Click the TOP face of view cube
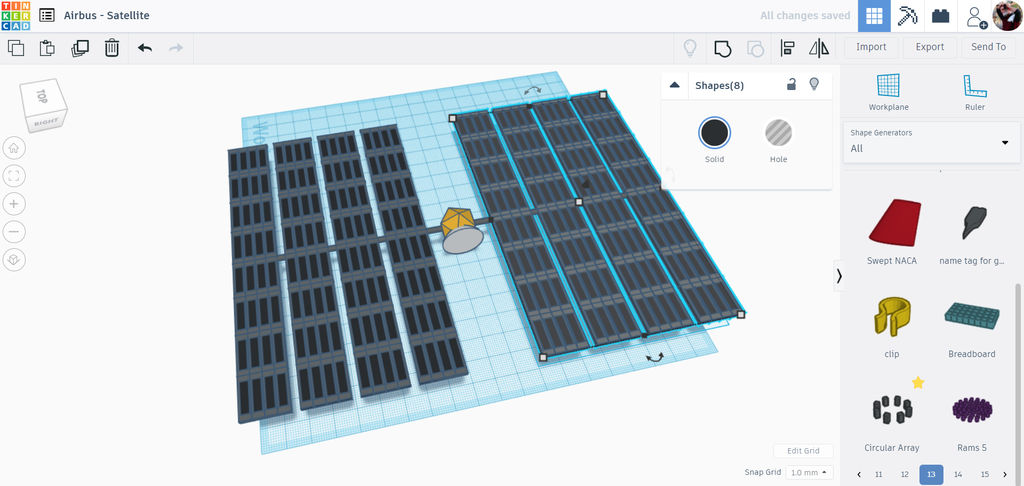 pyautogui.click(x=42, y=95)
